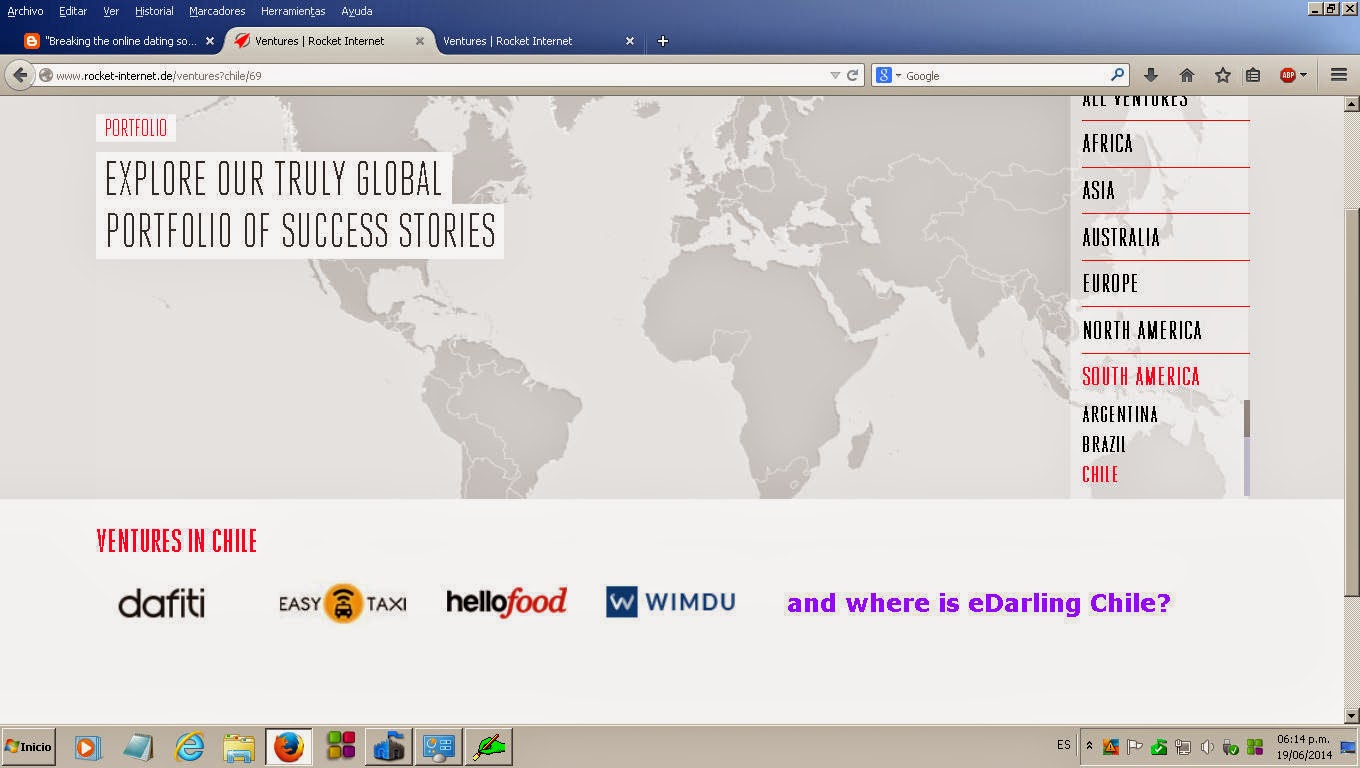
Task: Select the Africa region link
Action: point(1108,144)
